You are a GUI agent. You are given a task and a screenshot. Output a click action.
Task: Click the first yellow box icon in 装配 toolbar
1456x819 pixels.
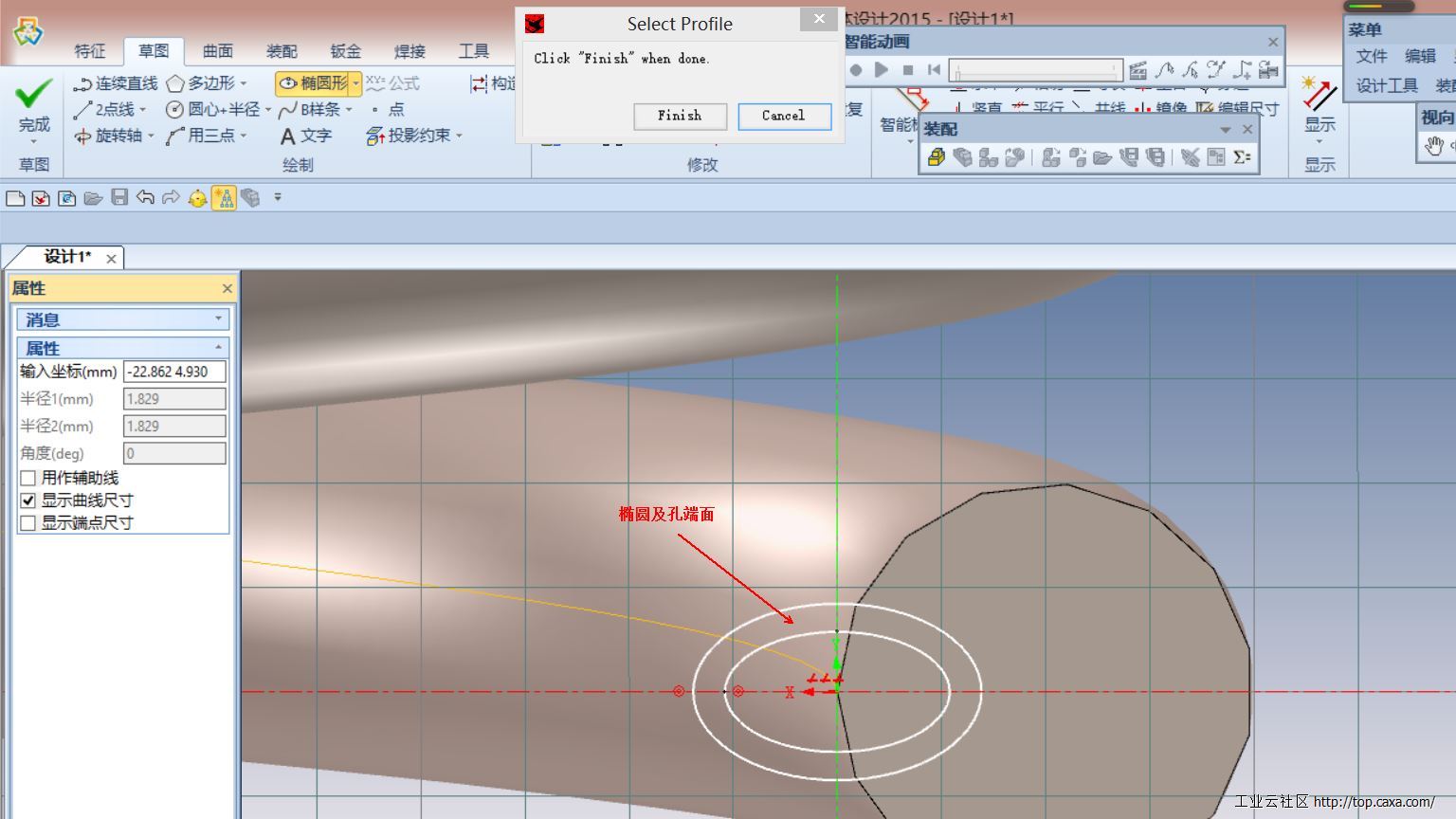[x=937, y=156]
